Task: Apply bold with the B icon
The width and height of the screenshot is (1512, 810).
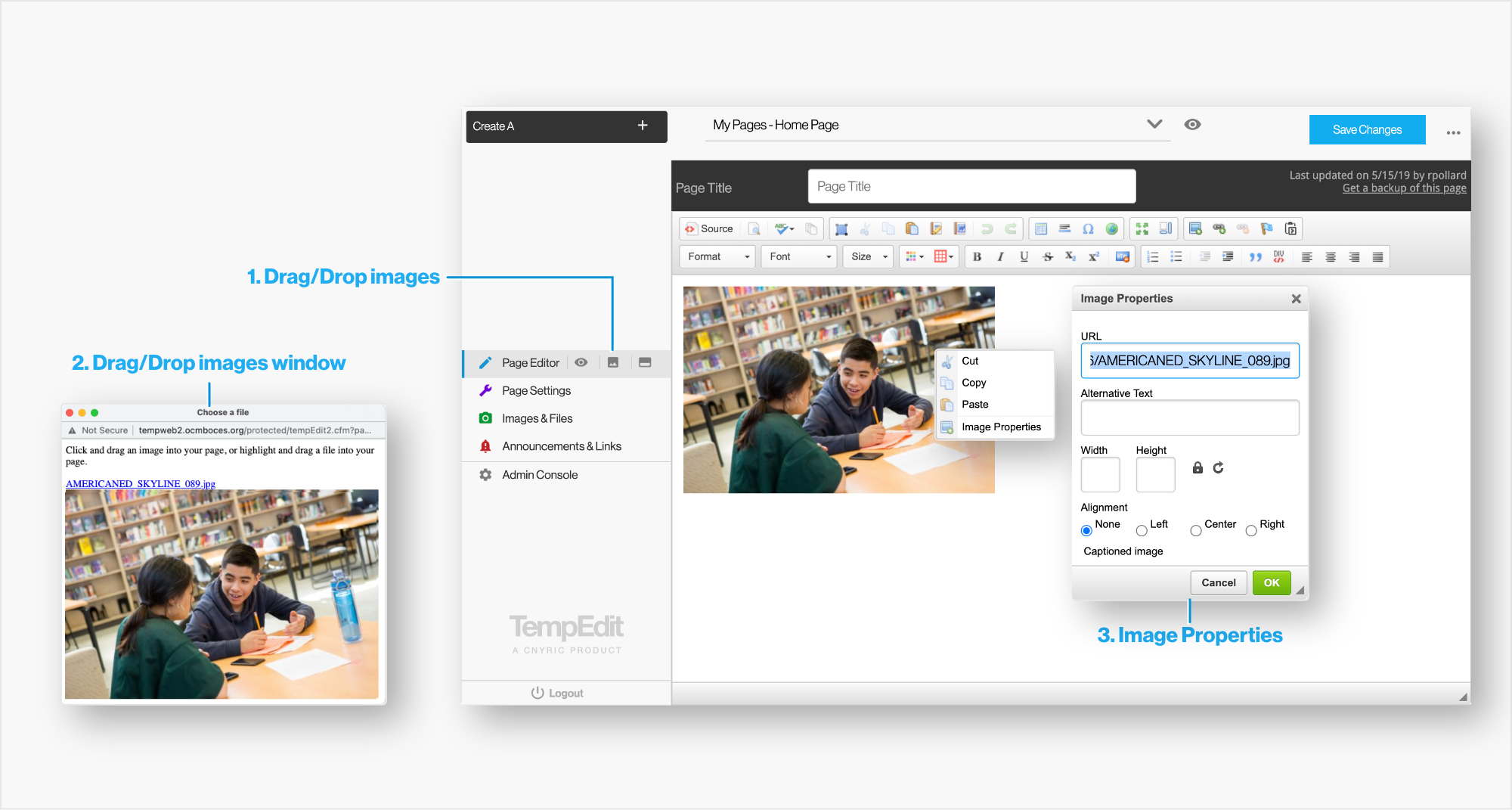Action: [977, 256]
